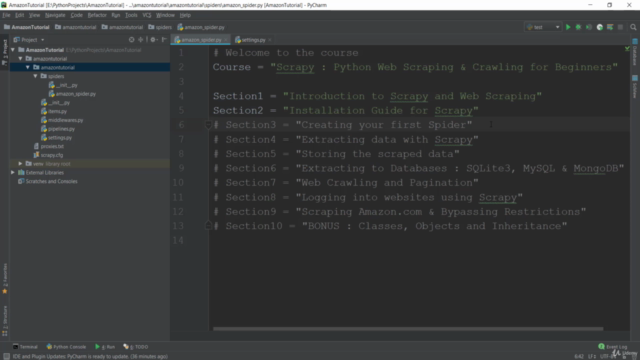Viewport: 640px width, 360px height.
Task: Click line number 14 in the gutter
Action: point(178,240)
